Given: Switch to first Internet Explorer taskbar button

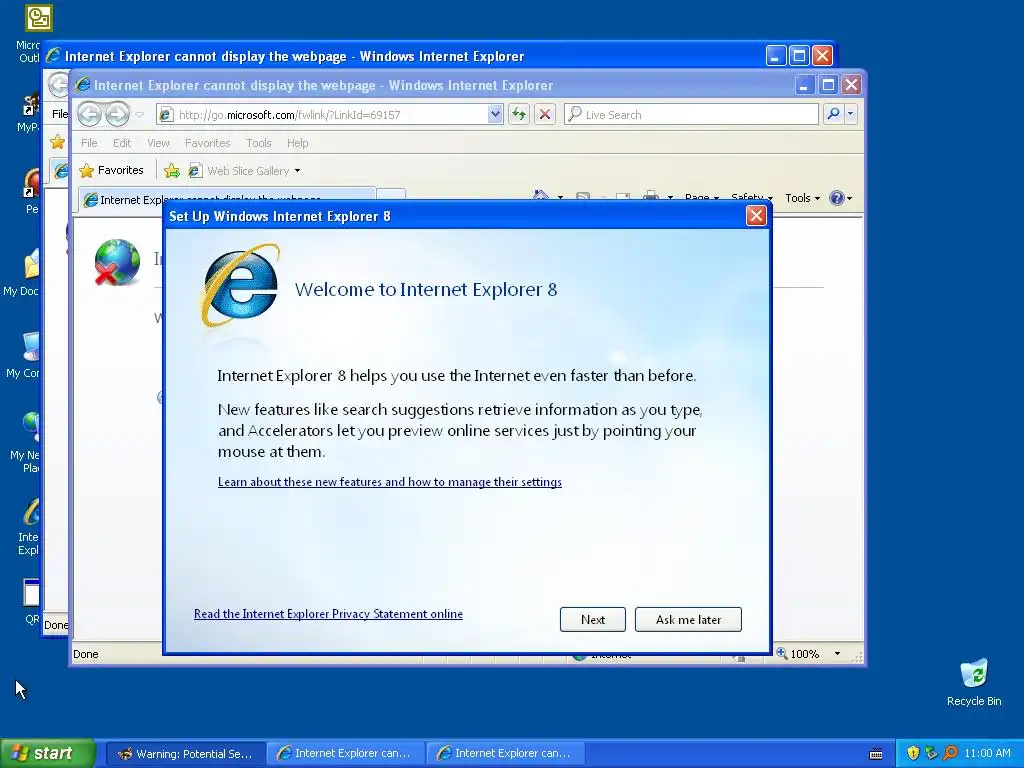Looking at the screenshot, I should pyautogui.click(x=345, y=754).
